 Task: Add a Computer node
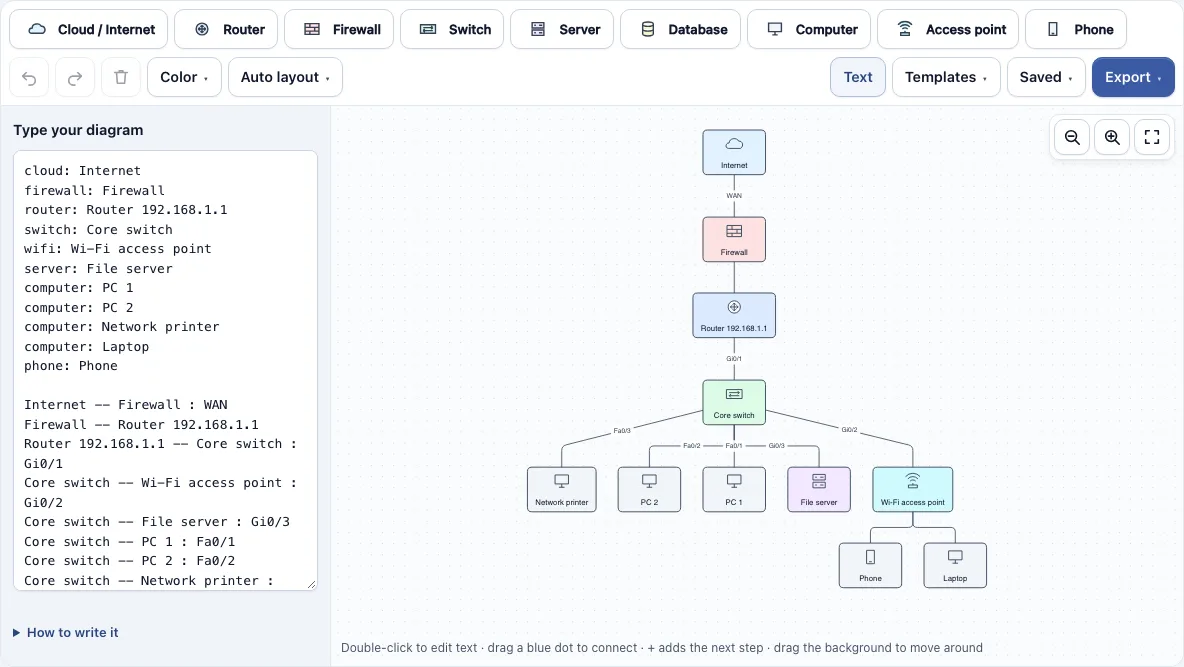click(809, 29)
